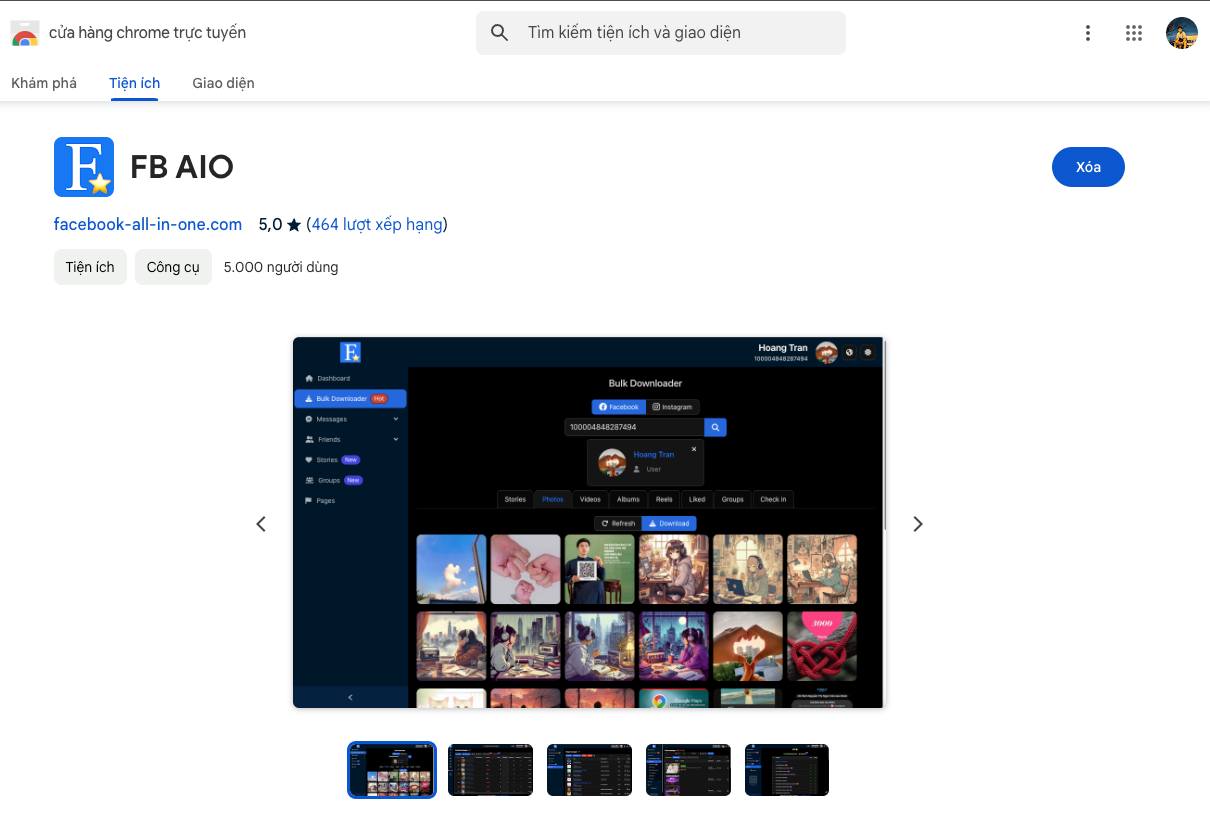This screenshot has width=1210, height=816.
Task: Select the fifth screenshot thumbnail
Action: coord(787,770)
